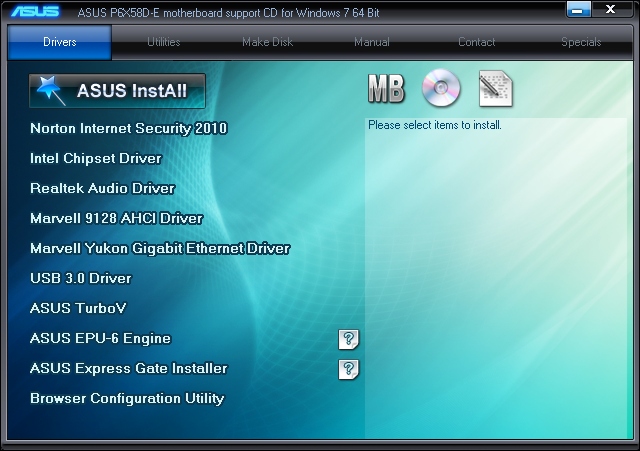
Task: Click the notepad file list icon
Action: 496,89
